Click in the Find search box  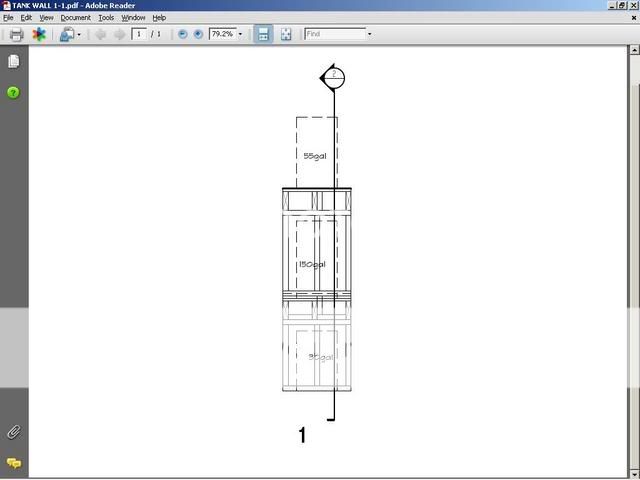(334, 34)
